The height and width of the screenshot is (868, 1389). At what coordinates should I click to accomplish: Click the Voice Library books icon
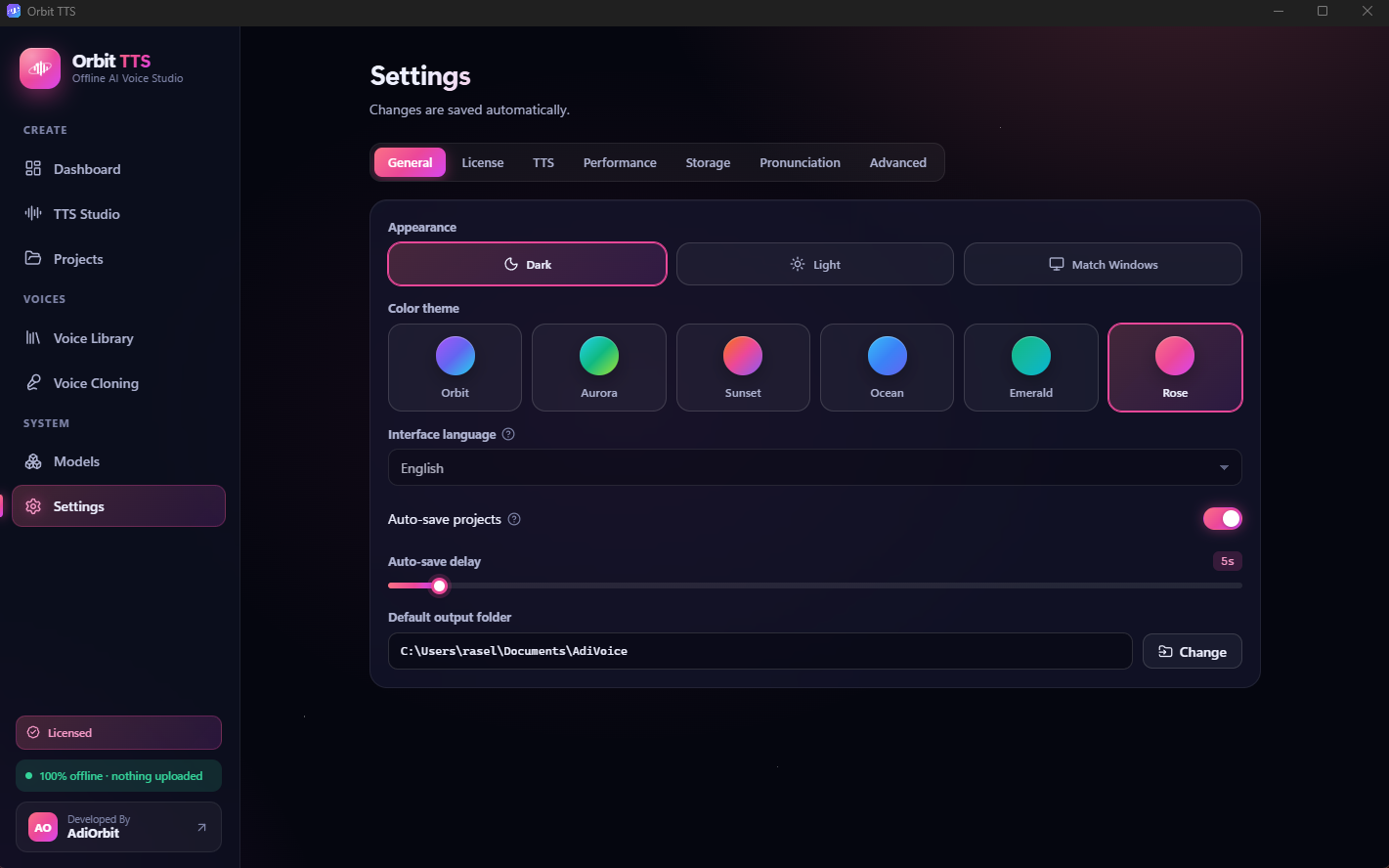(x=33, y=338)
